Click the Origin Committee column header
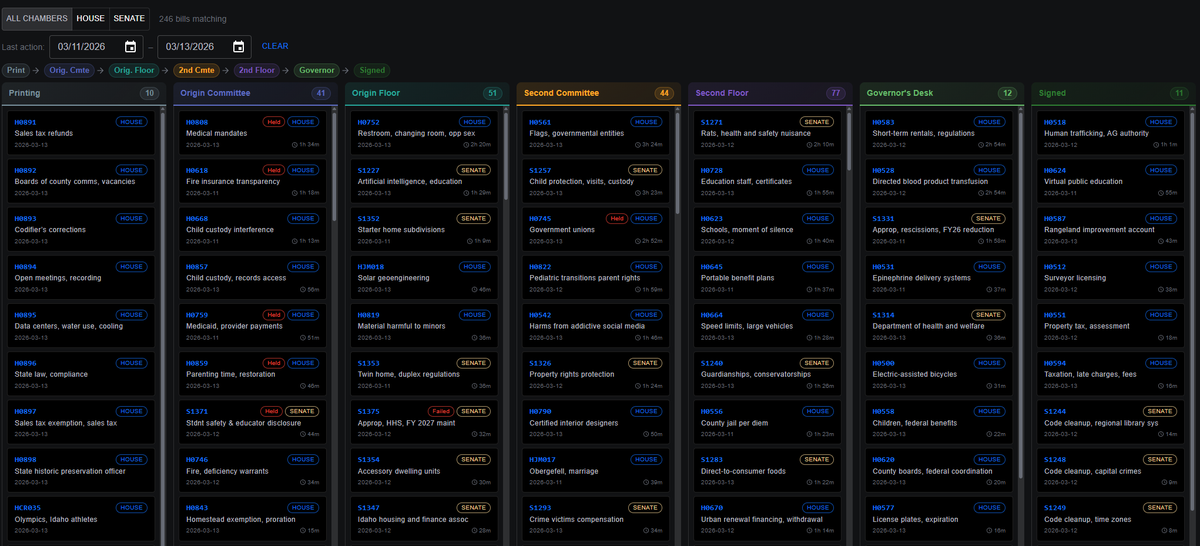Viewport: 1200px width, 546px height. (255, 93)
